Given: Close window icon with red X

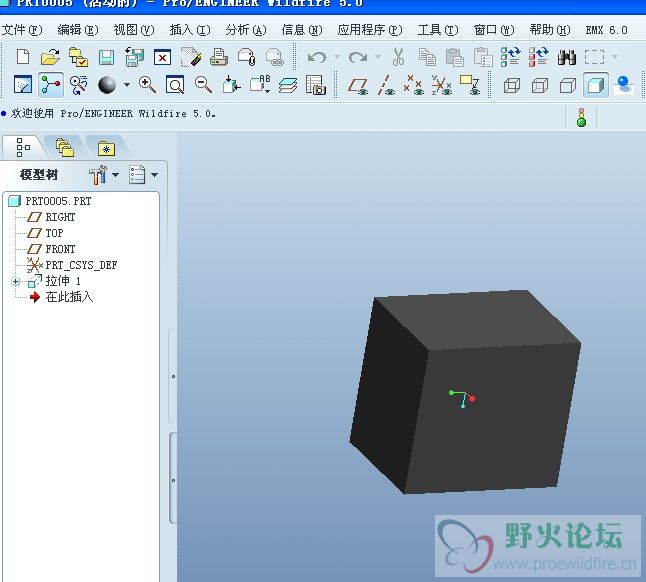Looking at the screenshot, I should (x=162, y=57).
